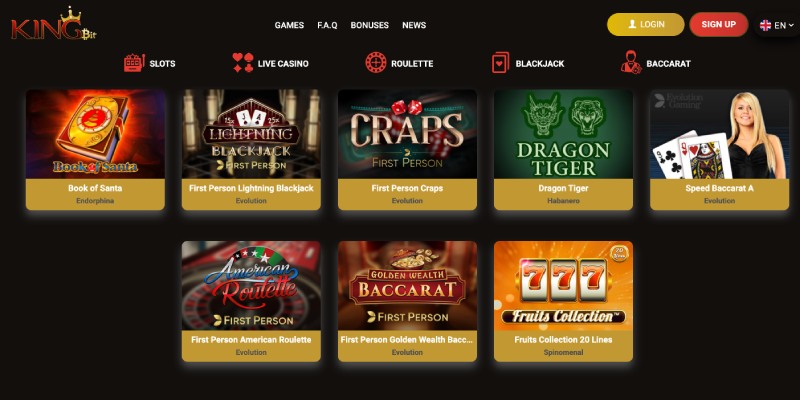Open the F.A.Q menu item
This screenshot has width=800, height=400.
[327, 25]
